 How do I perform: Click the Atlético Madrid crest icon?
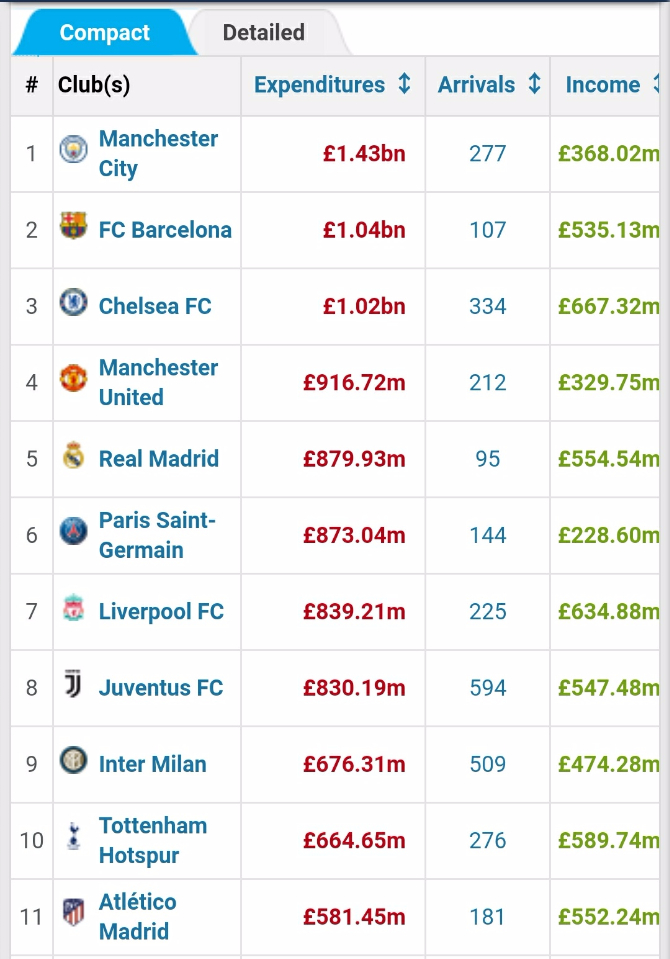click(73, 913)
